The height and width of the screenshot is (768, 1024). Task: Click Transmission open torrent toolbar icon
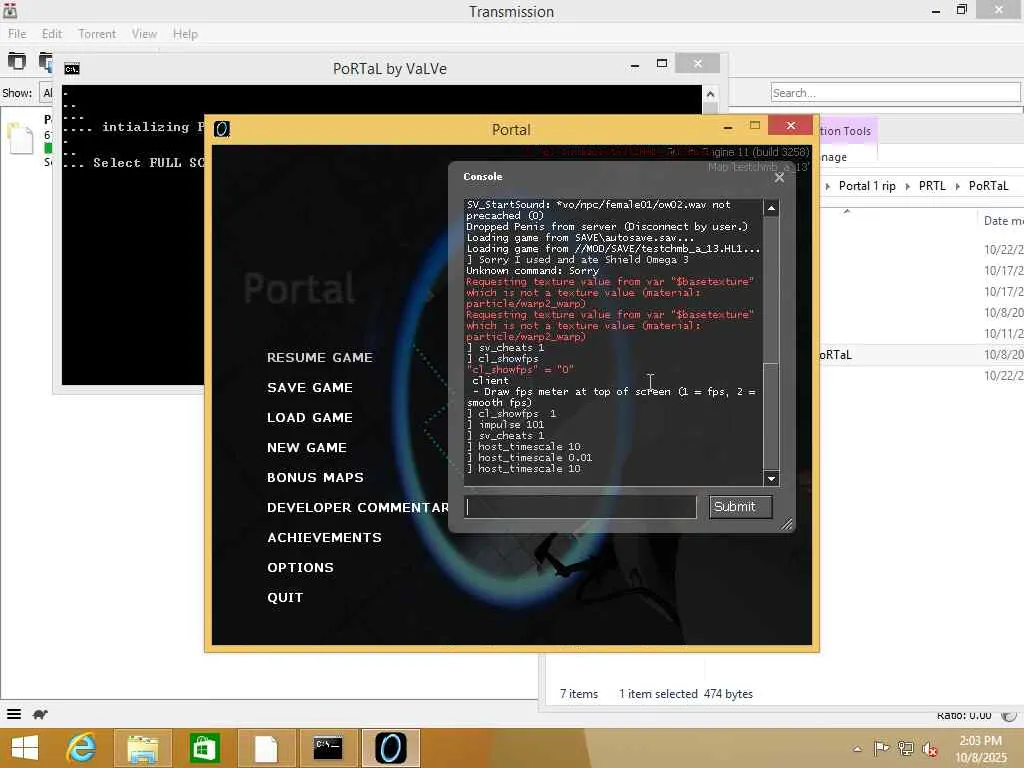click(17, 61)
